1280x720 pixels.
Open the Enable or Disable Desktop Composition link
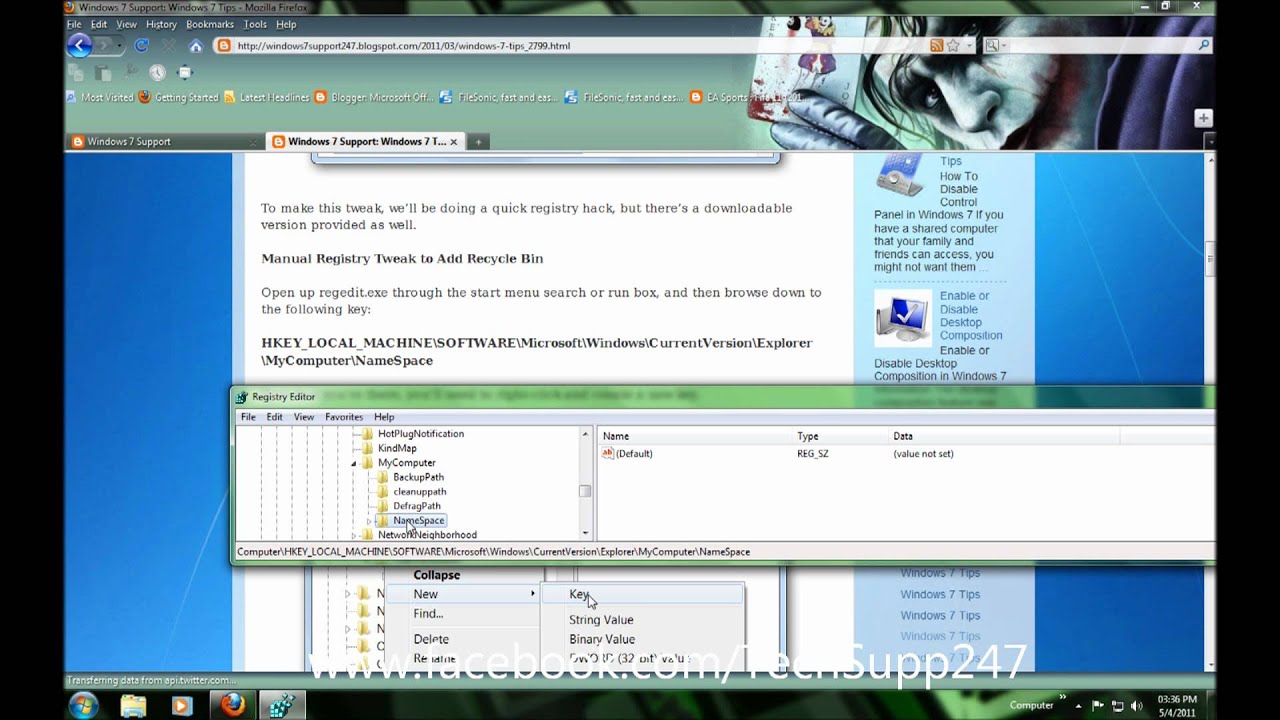[x=971, y=316]
